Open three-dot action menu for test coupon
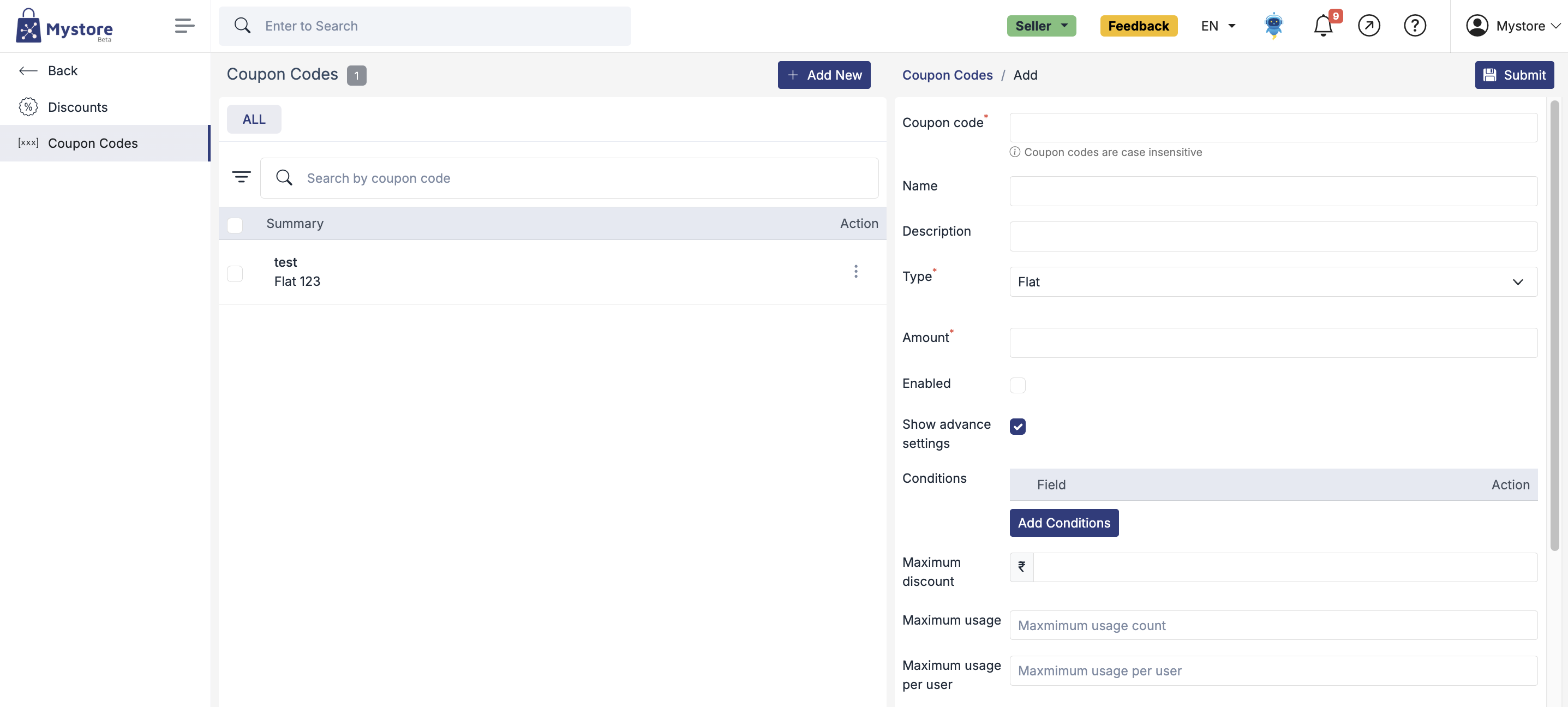This screenshot has width=1568, height=707. coord(856,271)
